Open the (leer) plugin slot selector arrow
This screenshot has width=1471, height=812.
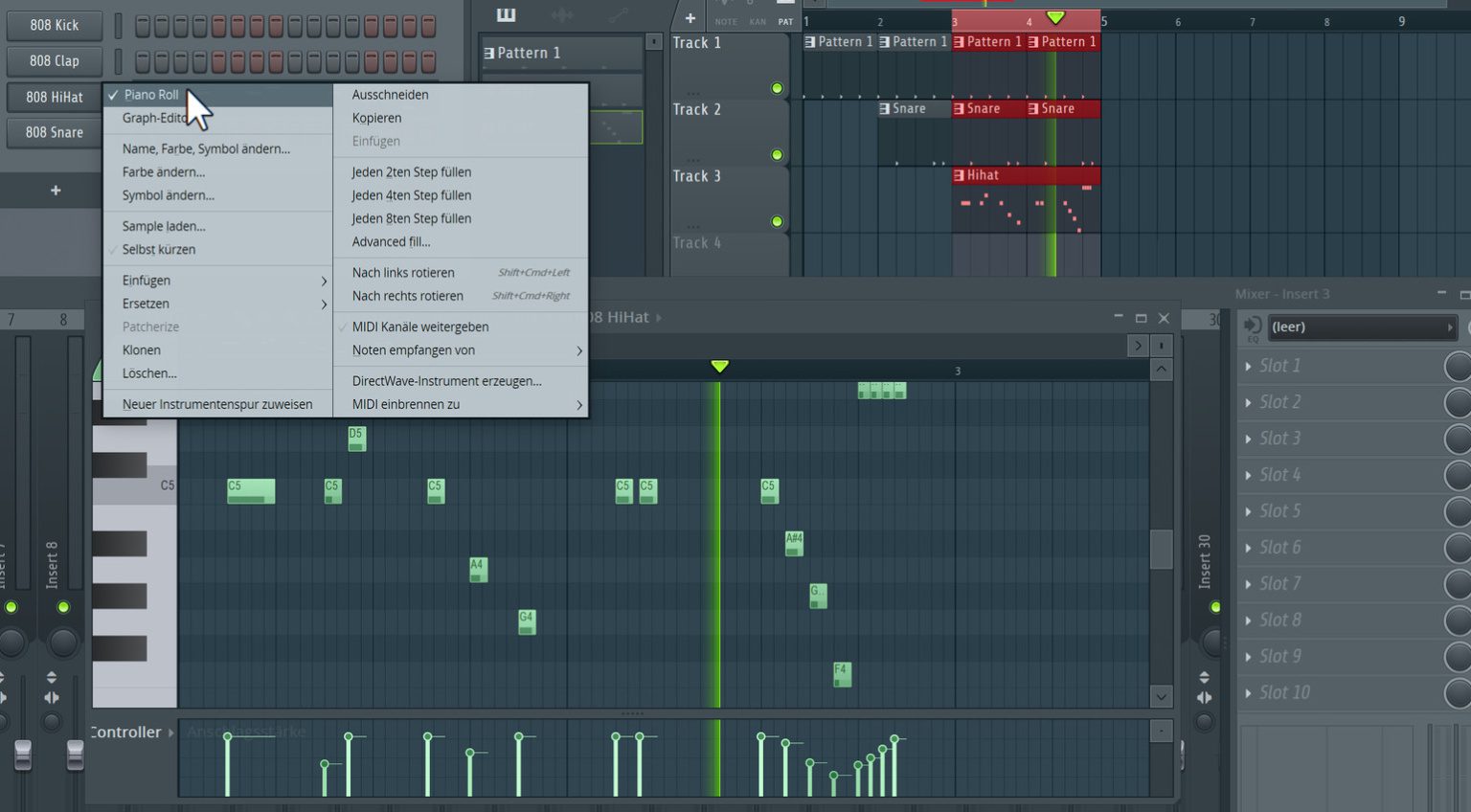pyautogui.click(x=1452, y=327)
